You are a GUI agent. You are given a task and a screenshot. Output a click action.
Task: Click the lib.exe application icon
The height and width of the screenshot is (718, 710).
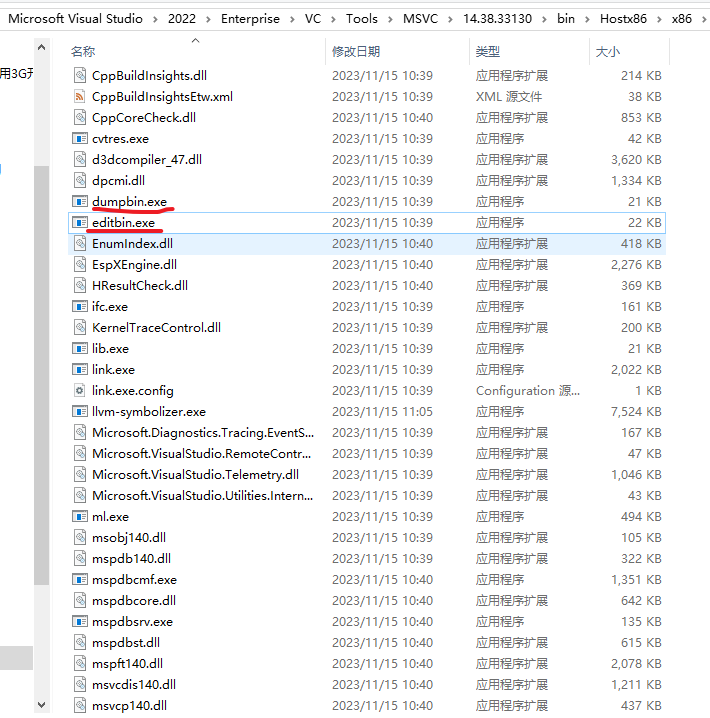80,348
